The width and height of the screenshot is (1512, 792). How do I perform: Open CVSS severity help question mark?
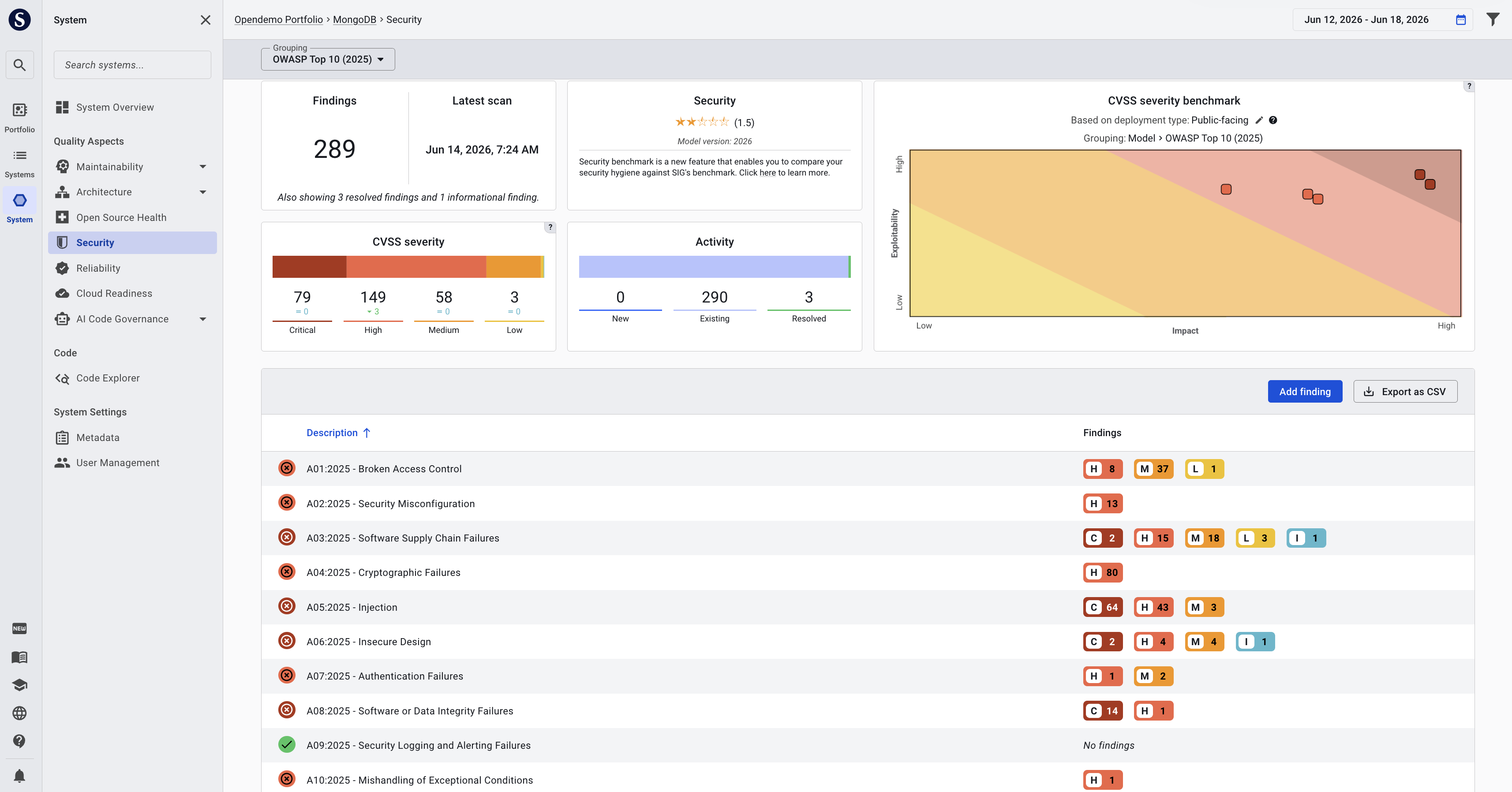click(x=550, y=227)
